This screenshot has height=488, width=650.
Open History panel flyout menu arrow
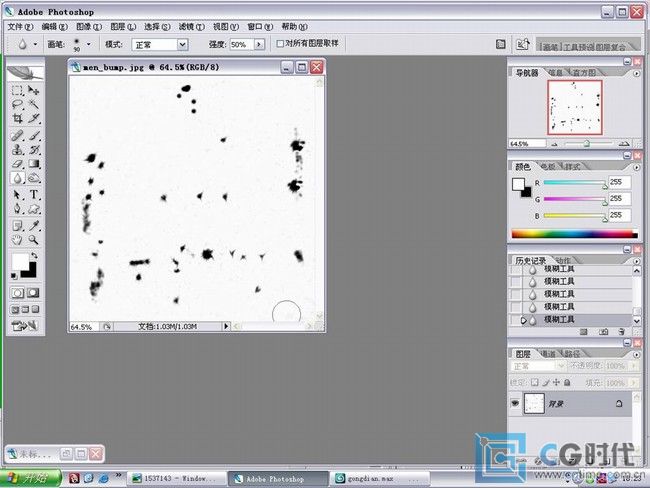click(x=636, y=261)
